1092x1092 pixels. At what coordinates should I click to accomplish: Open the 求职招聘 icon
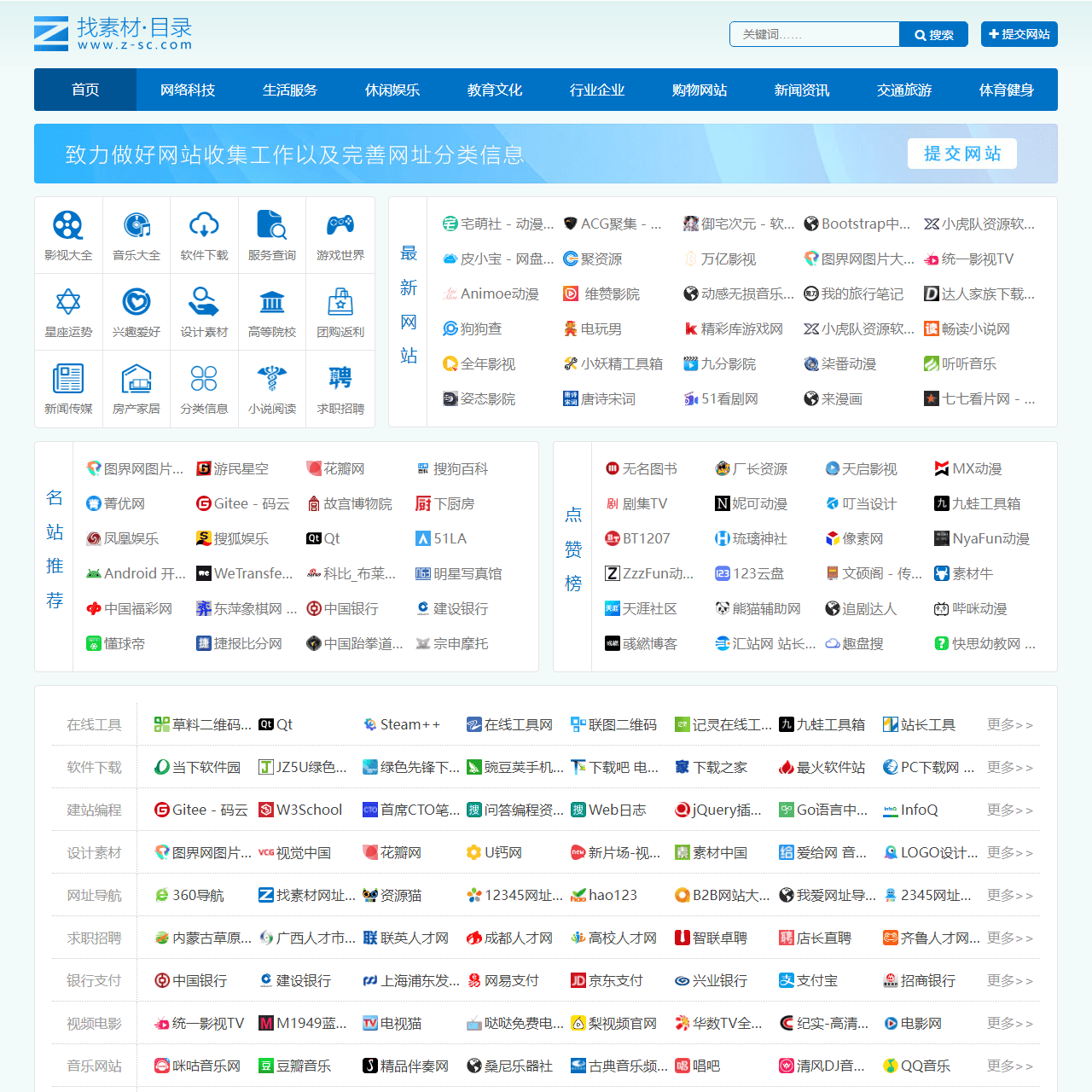click(x=340, y=379)
